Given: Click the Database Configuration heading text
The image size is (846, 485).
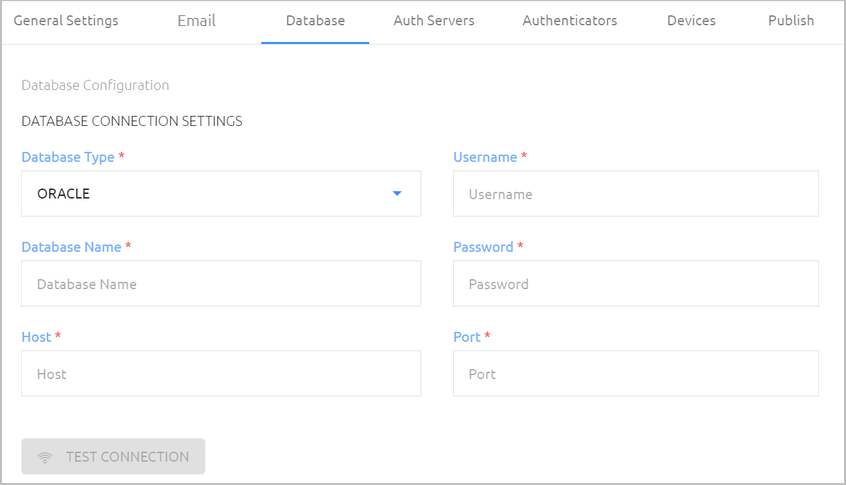Looking at the screenshot, I should click(x=95, y=85).
